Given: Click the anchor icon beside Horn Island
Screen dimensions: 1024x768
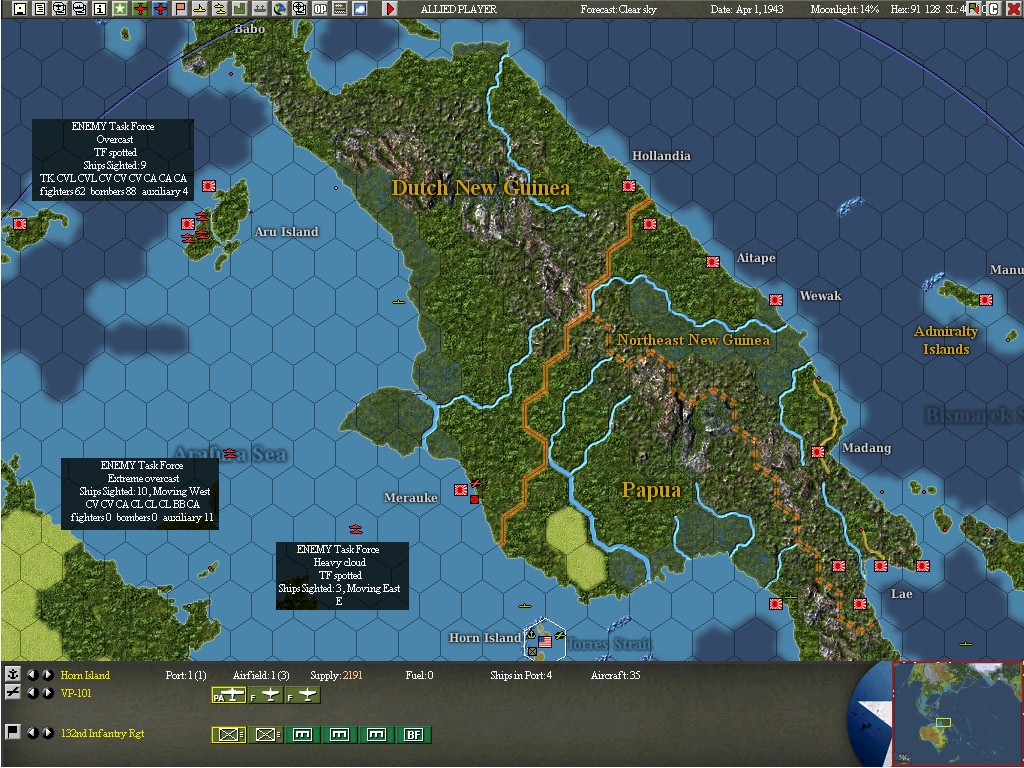Looking at the screenshot, I should [x=12, y=674].
